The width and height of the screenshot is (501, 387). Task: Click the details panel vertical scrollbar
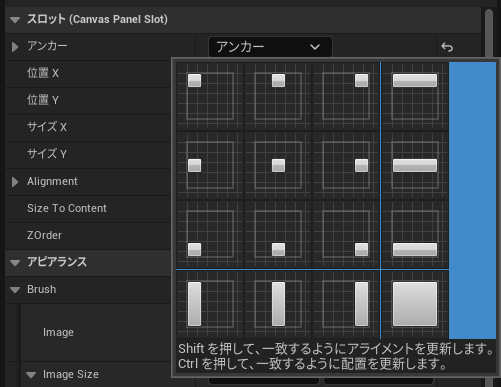(x=489, y=33)
